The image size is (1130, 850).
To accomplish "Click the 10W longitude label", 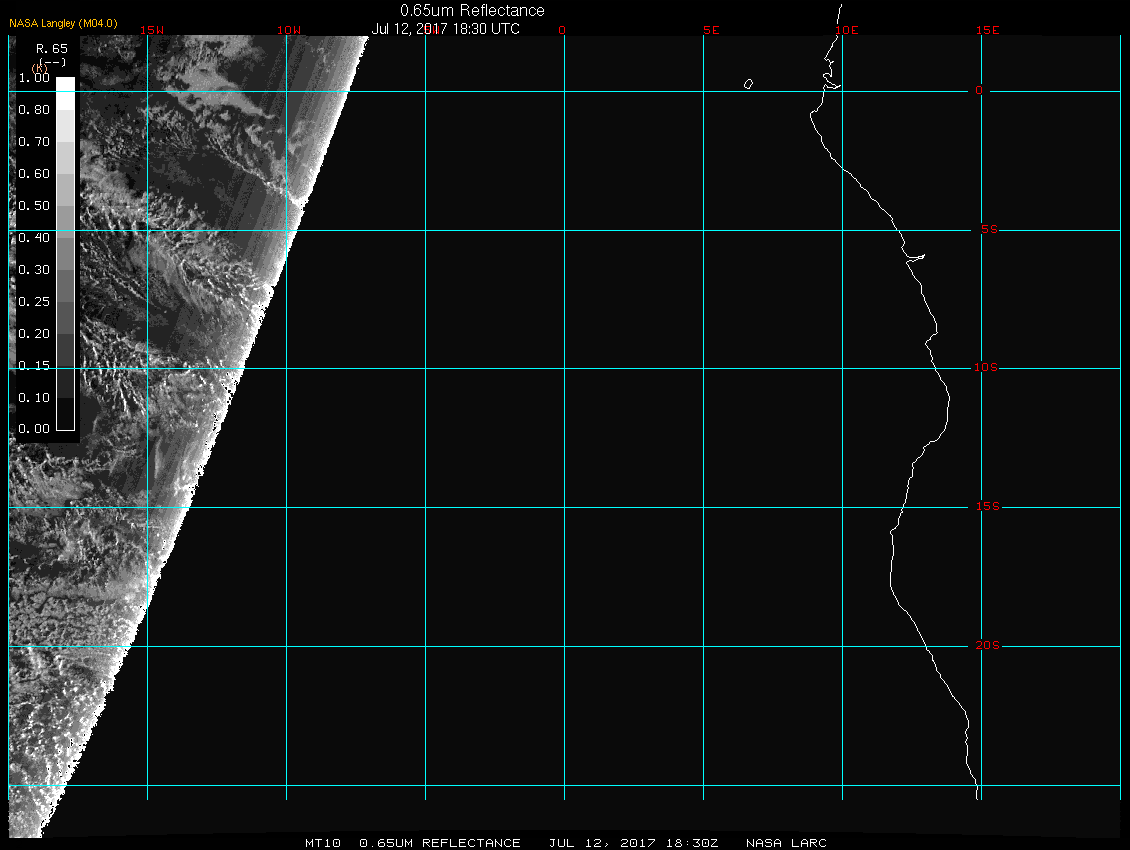I will pos(289,30).
